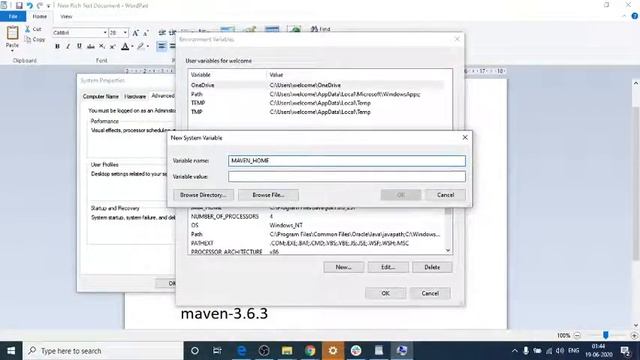Screen dimensions: 640x360
Task: Click the WordPad zoom slider handle
Action: click(606, 335)
